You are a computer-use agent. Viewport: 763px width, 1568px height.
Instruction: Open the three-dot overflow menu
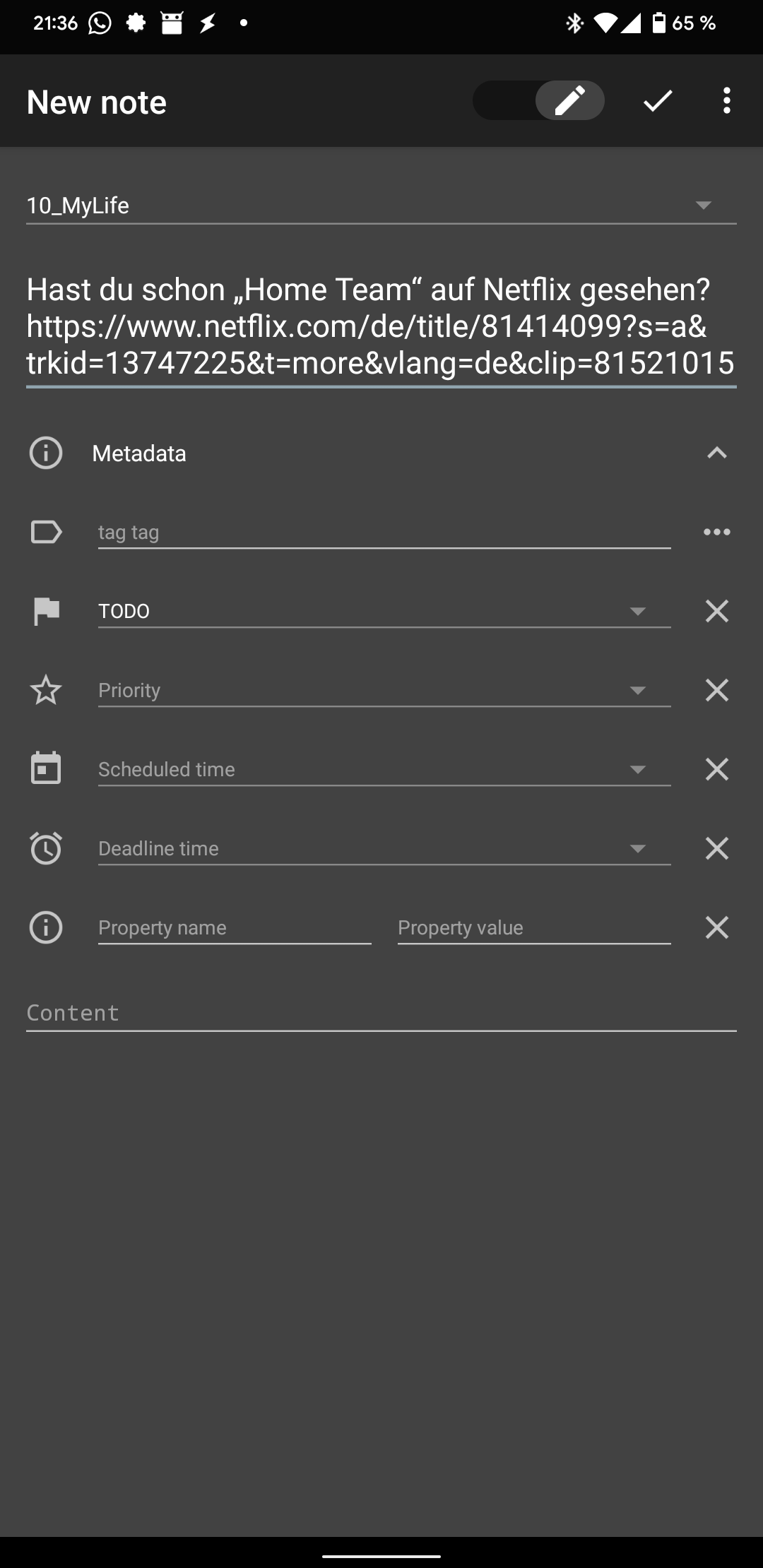[x=726, y=101]
